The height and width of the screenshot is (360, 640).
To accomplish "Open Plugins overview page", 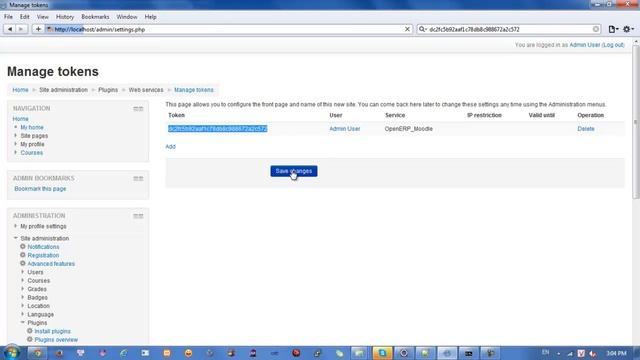I will (x=56, y=340).
